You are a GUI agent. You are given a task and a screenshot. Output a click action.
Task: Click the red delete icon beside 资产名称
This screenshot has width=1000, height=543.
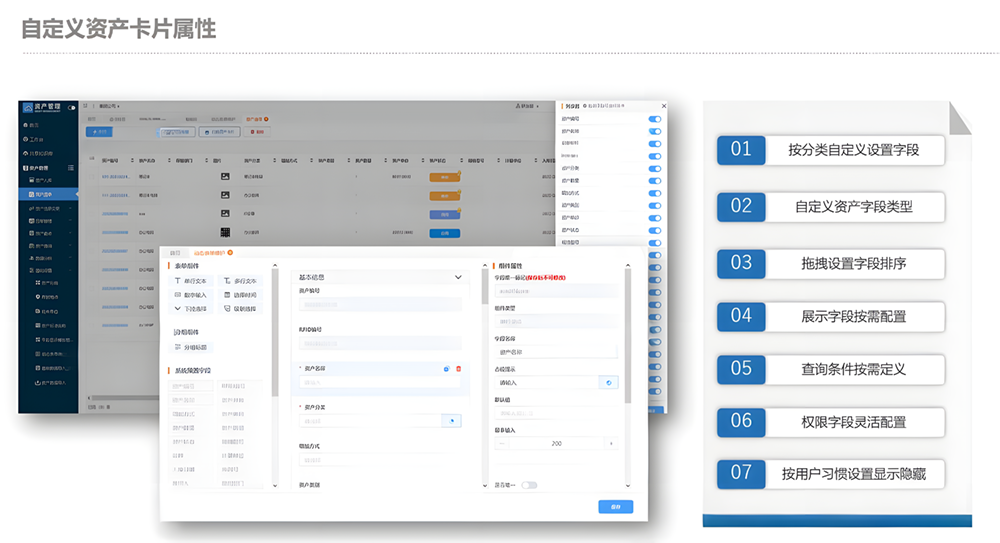point(459,369)
